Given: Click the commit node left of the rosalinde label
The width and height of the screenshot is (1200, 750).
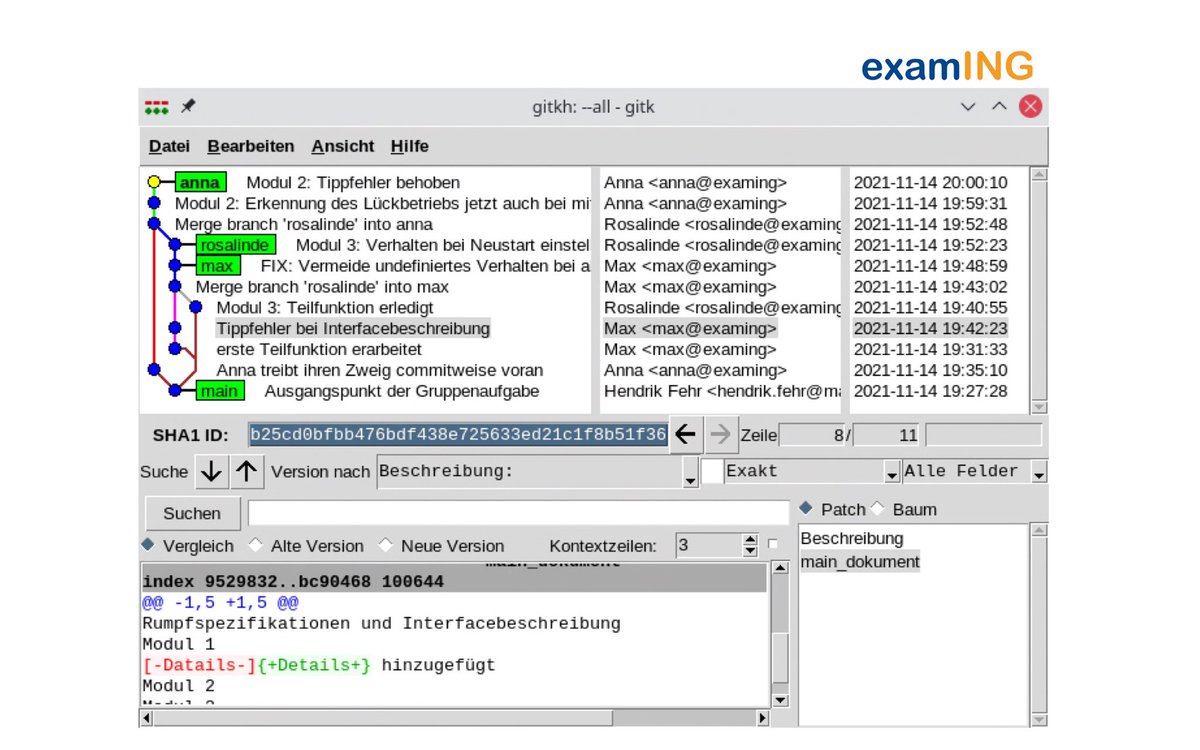Looking at the screenshot, I should click(x=175, y=245).
